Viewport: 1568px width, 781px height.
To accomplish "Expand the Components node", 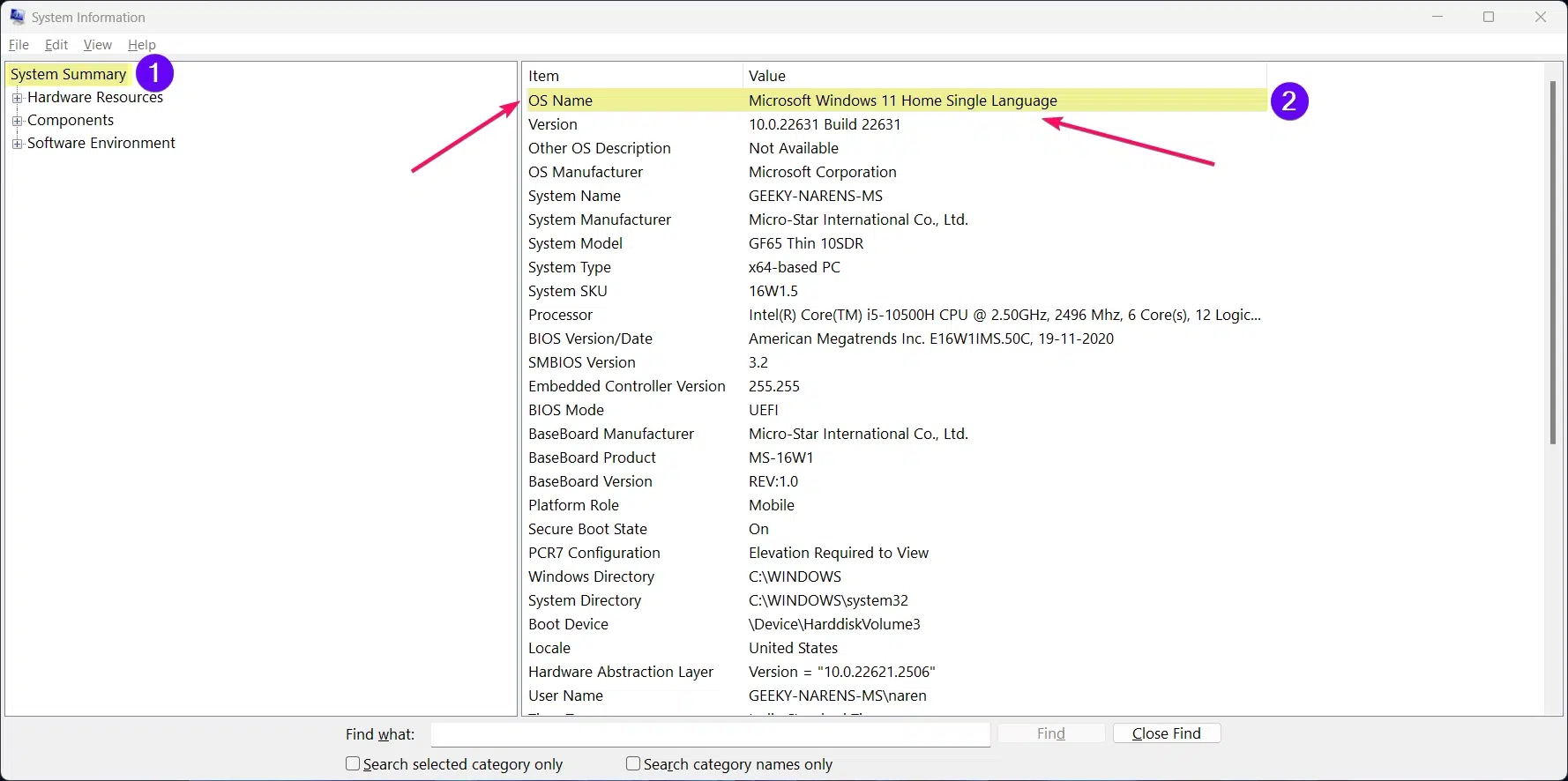I will [17, 121].
